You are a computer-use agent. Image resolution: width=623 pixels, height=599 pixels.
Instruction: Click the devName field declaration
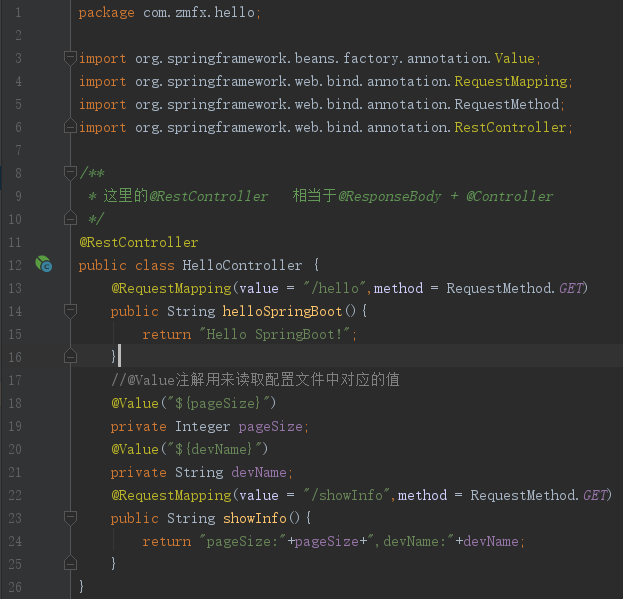coord(202,473)
